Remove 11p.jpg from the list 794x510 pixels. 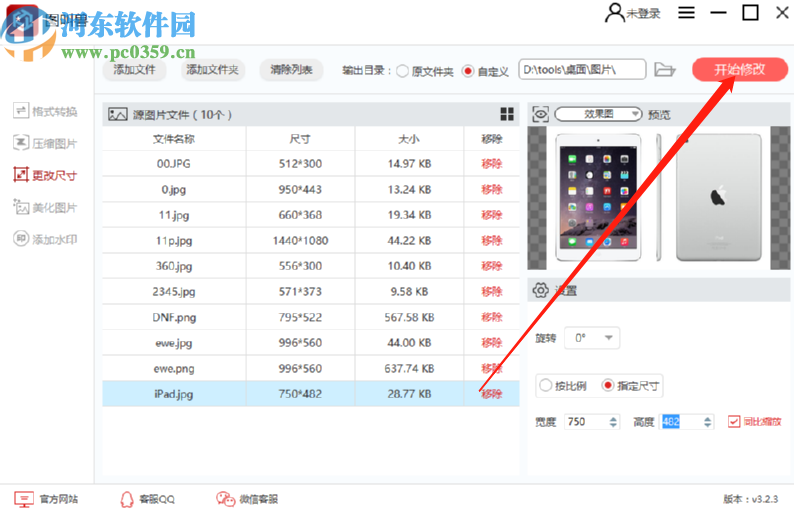coord(492,241)
